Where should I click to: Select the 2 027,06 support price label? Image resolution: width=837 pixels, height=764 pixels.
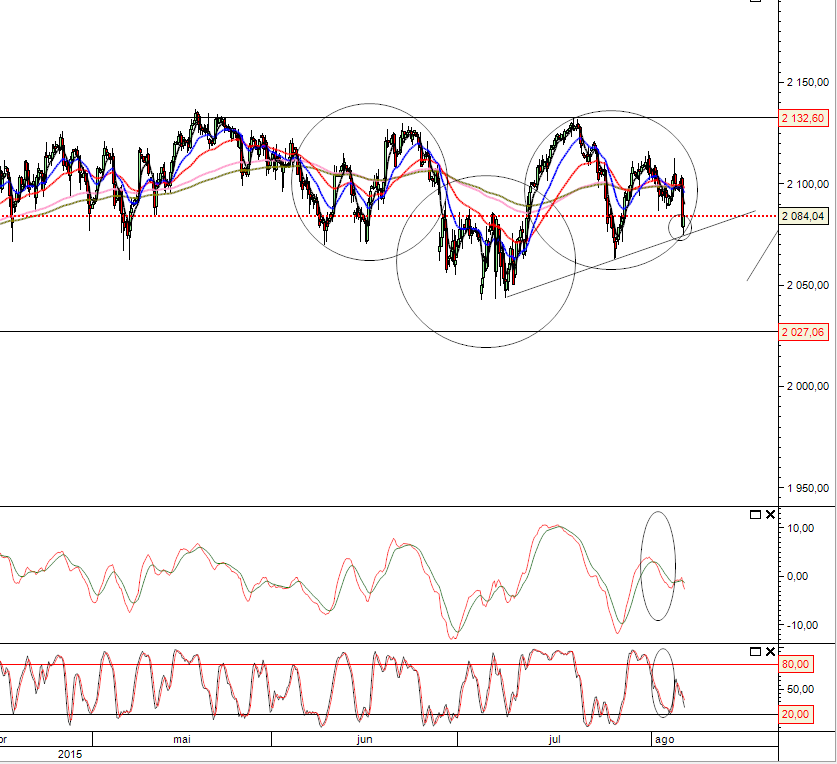click(803, 332)
